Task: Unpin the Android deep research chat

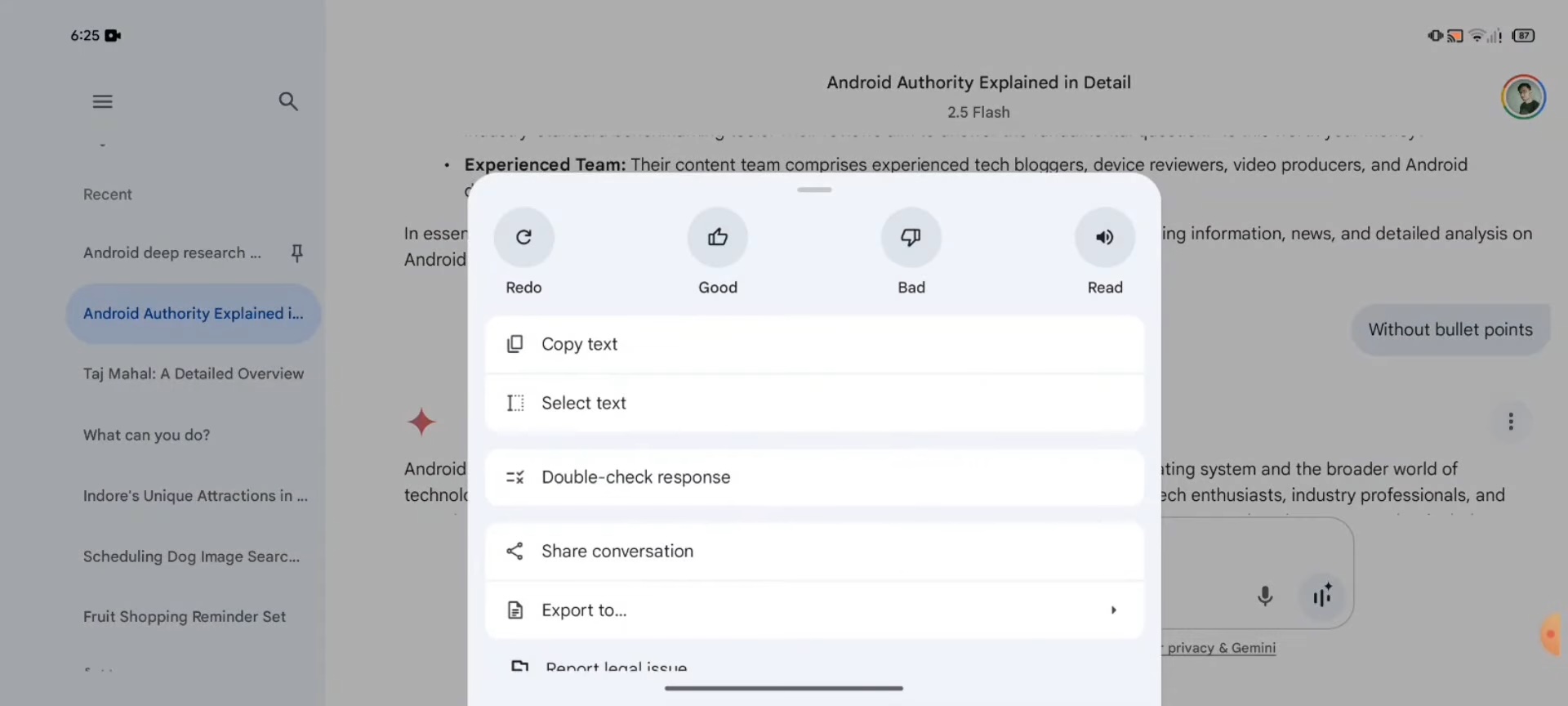Action: (x=296, y=253)
